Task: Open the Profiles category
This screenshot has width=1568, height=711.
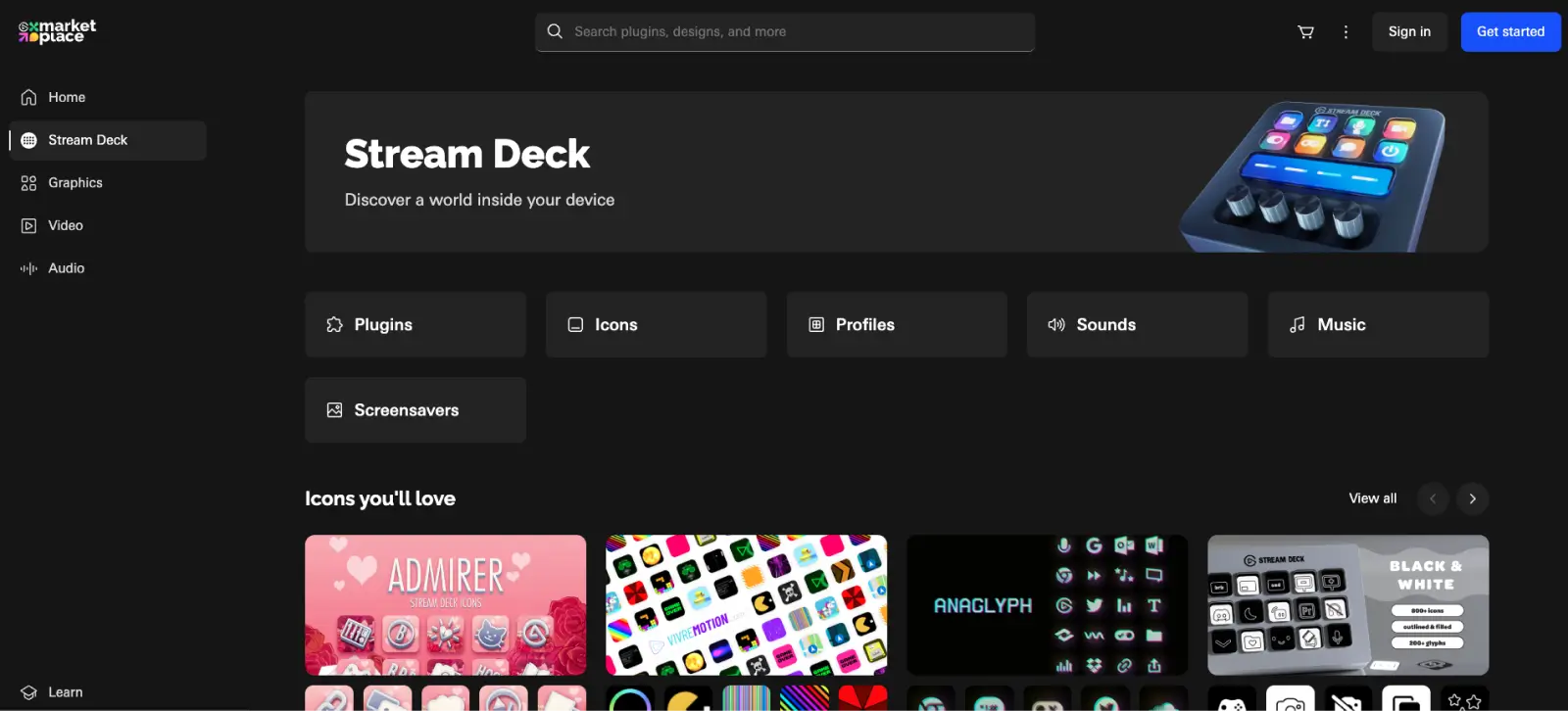Action: [x=897, y=324]
